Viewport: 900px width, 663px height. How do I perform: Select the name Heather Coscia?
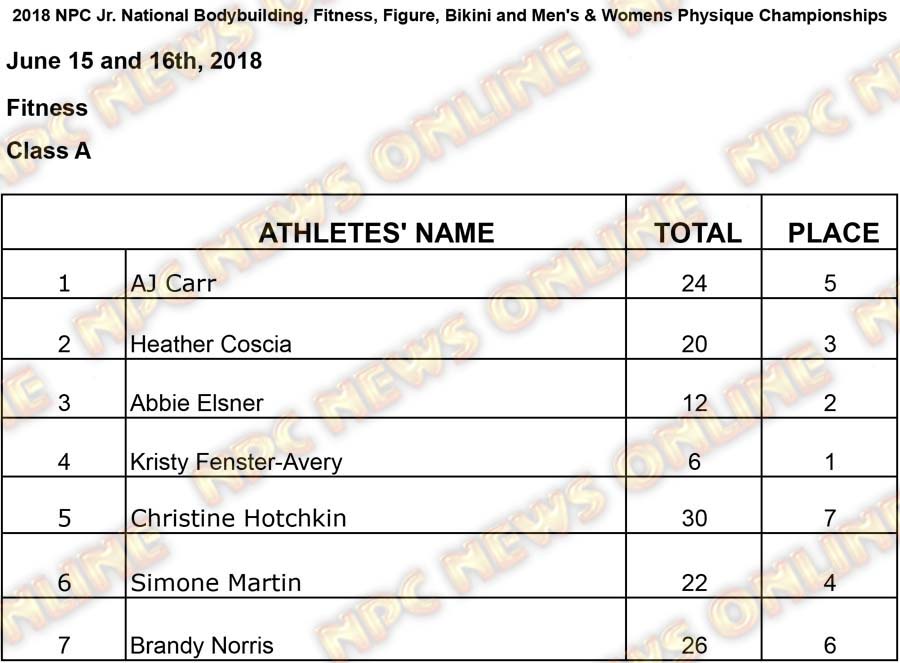(211, 344)
